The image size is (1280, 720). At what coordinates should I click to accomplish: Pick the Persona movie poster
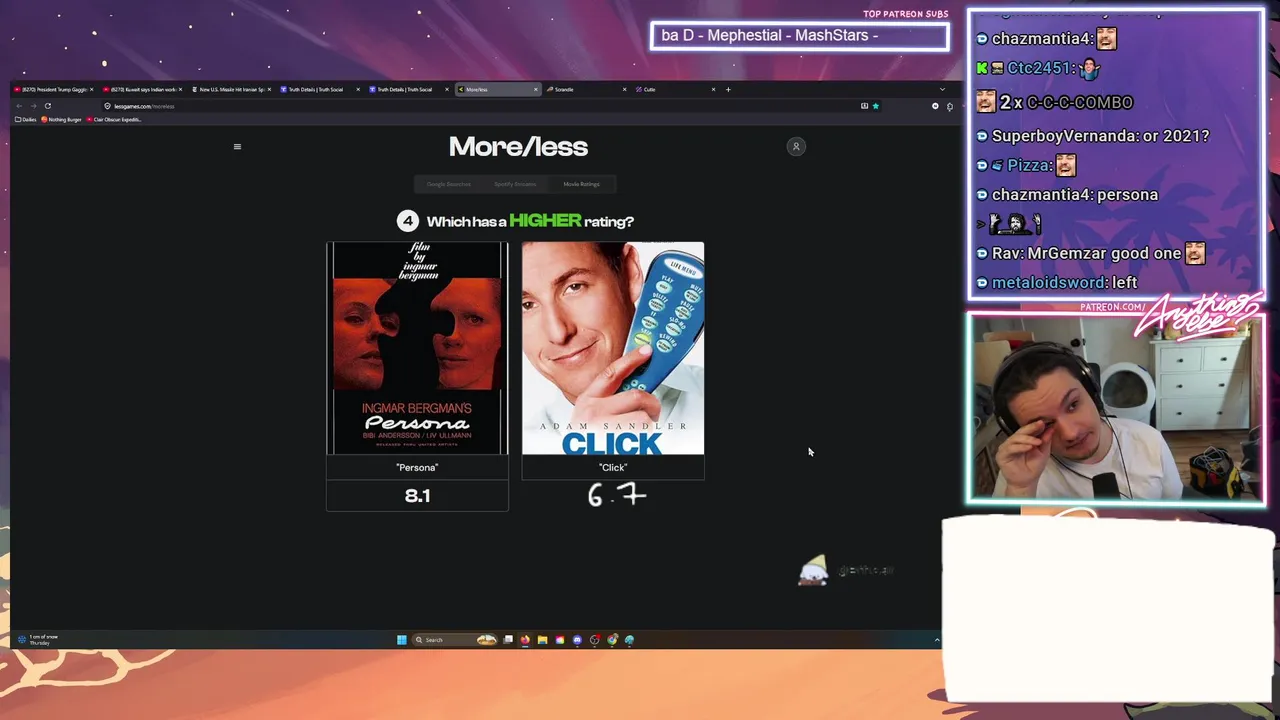(x=417, y=348)
